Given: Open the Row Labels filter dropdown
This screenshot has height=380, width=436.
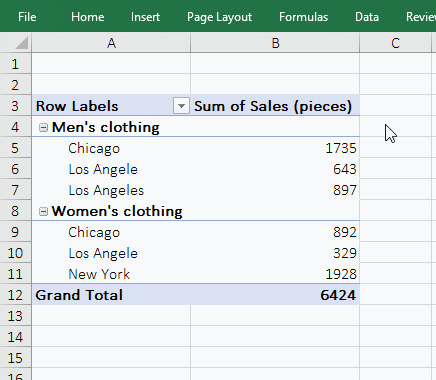Looking at the screenshot, I should 181,106.
